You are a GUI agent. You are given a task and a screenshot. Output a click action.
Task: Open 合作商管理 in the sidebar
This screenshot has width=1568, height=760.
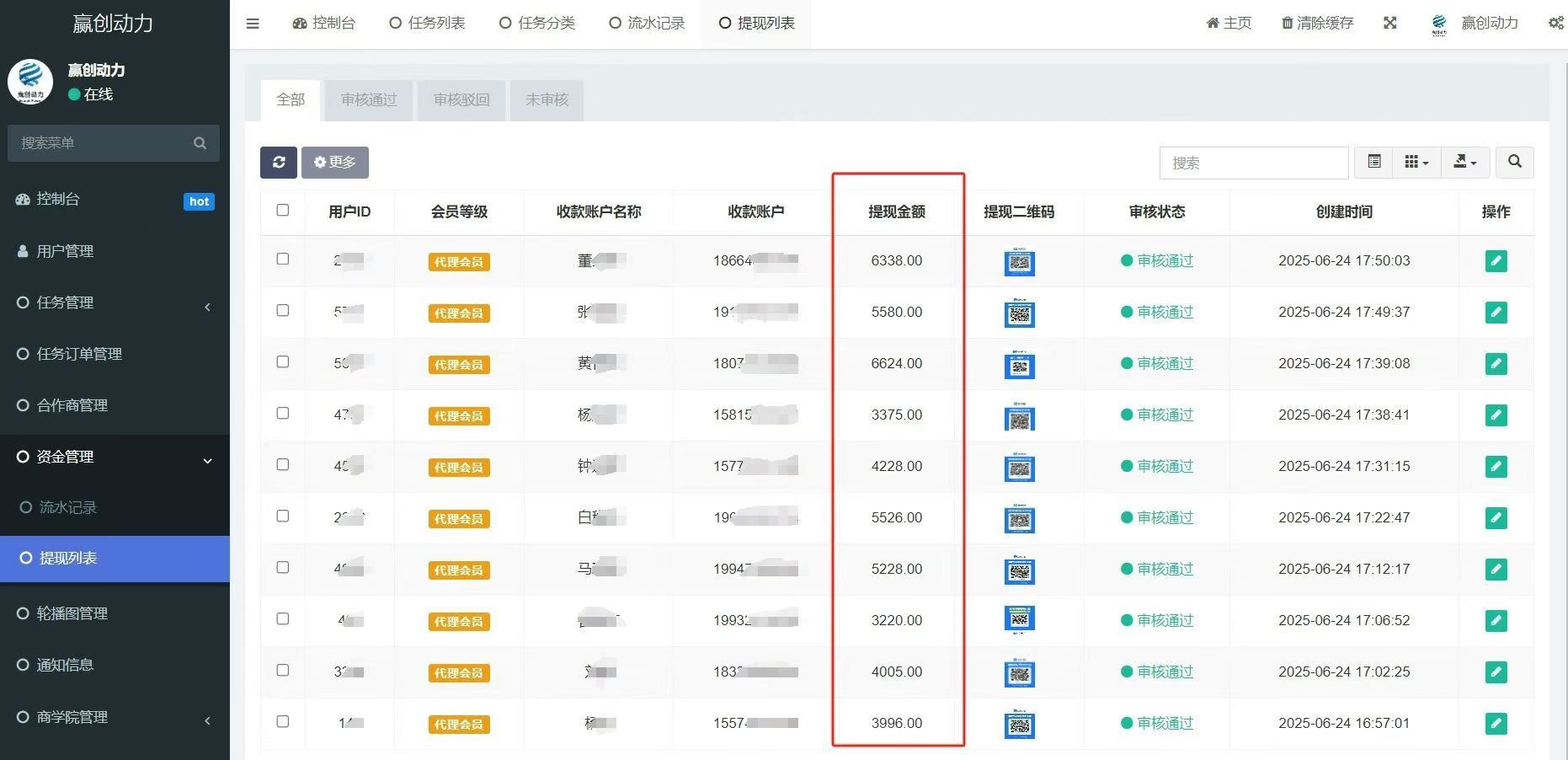click(115, 405)
